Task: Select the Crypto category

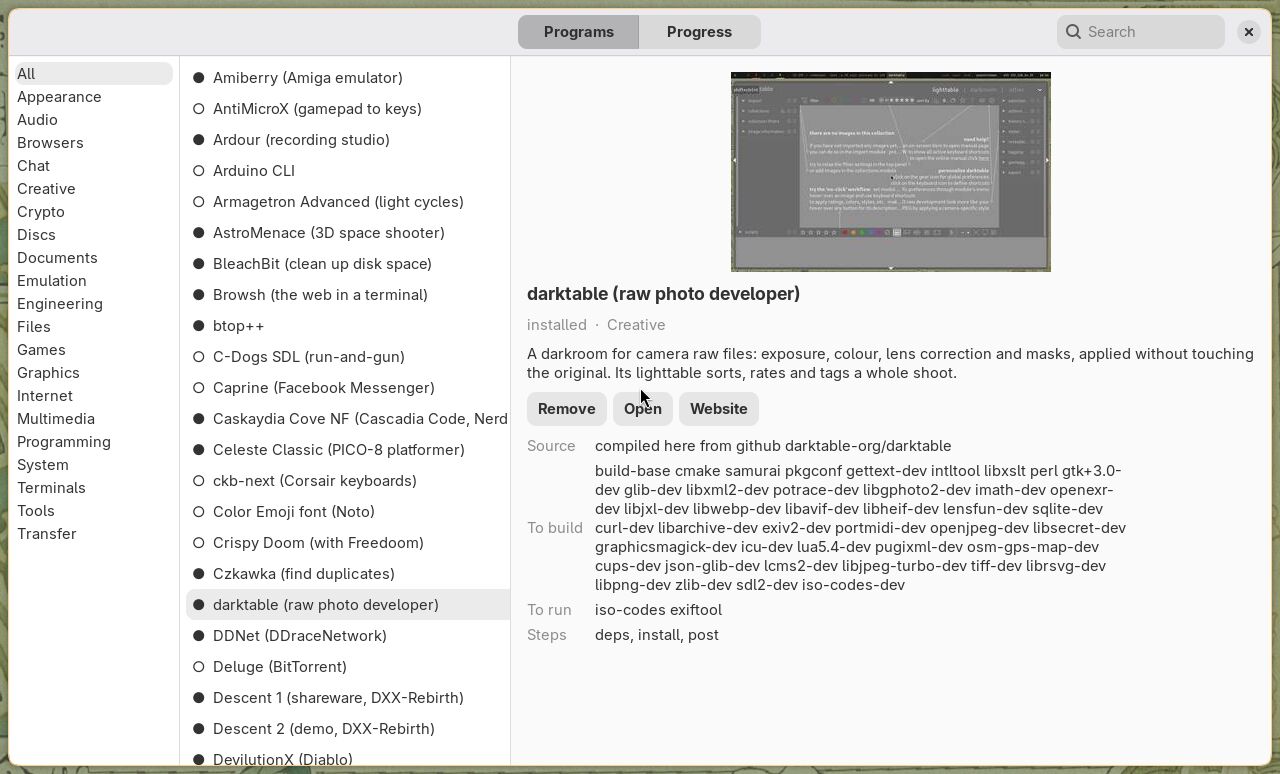Action: pos(94,212)
